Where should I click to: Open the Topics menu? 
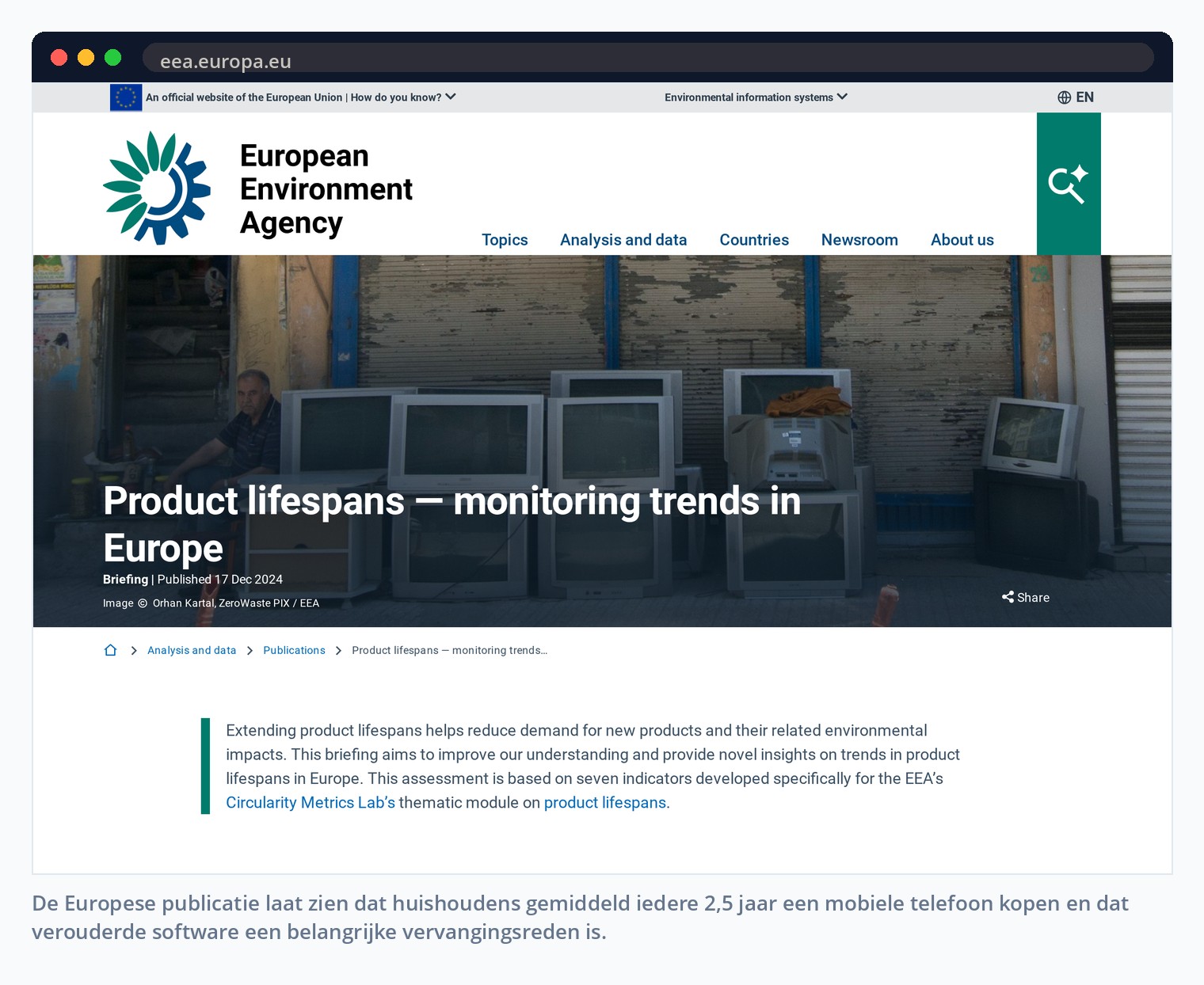(505, 240)
